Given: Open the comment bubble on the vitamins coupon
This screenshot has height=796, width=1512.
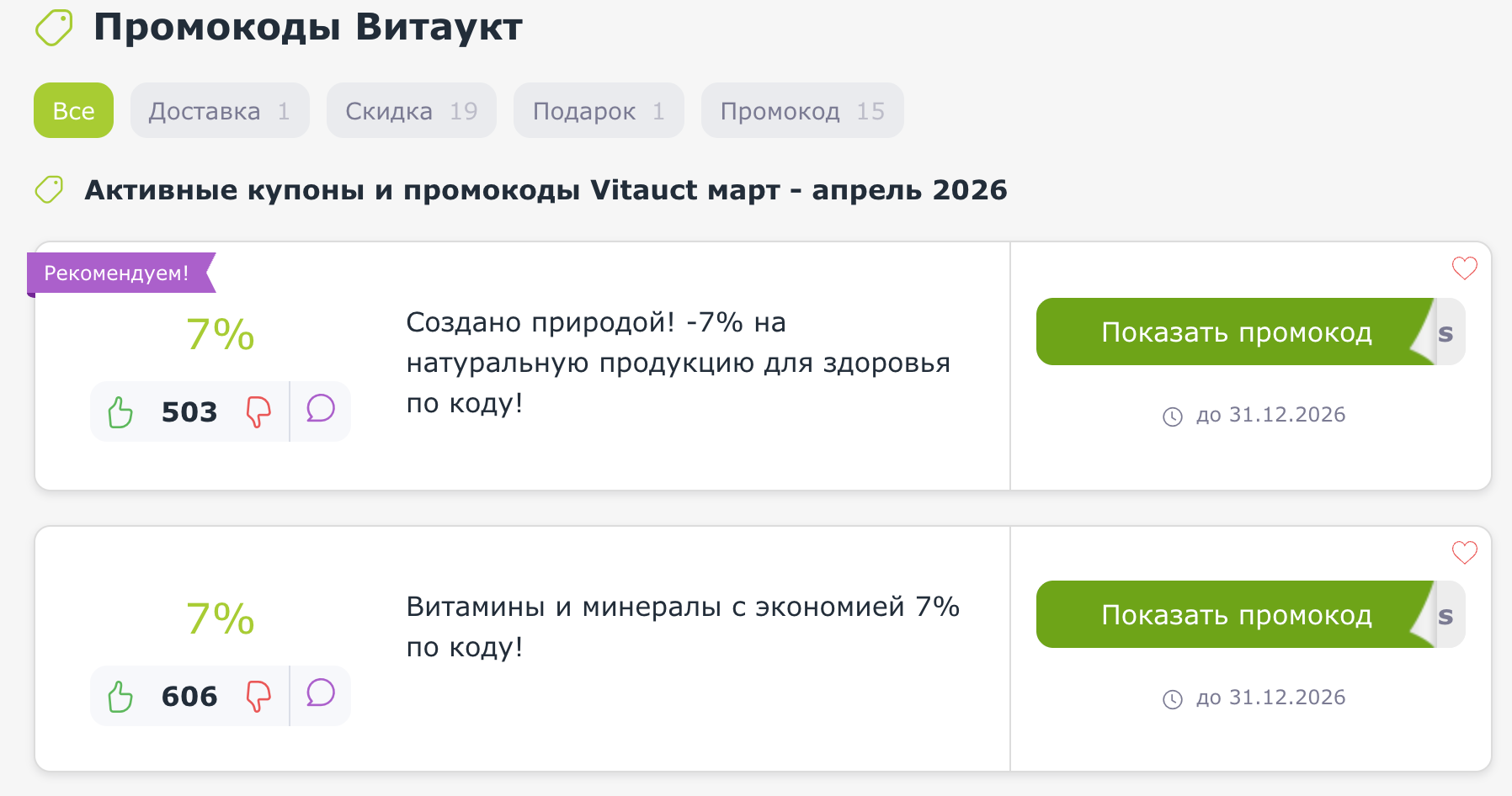Looking at the screenshot, I should [320, 696].
